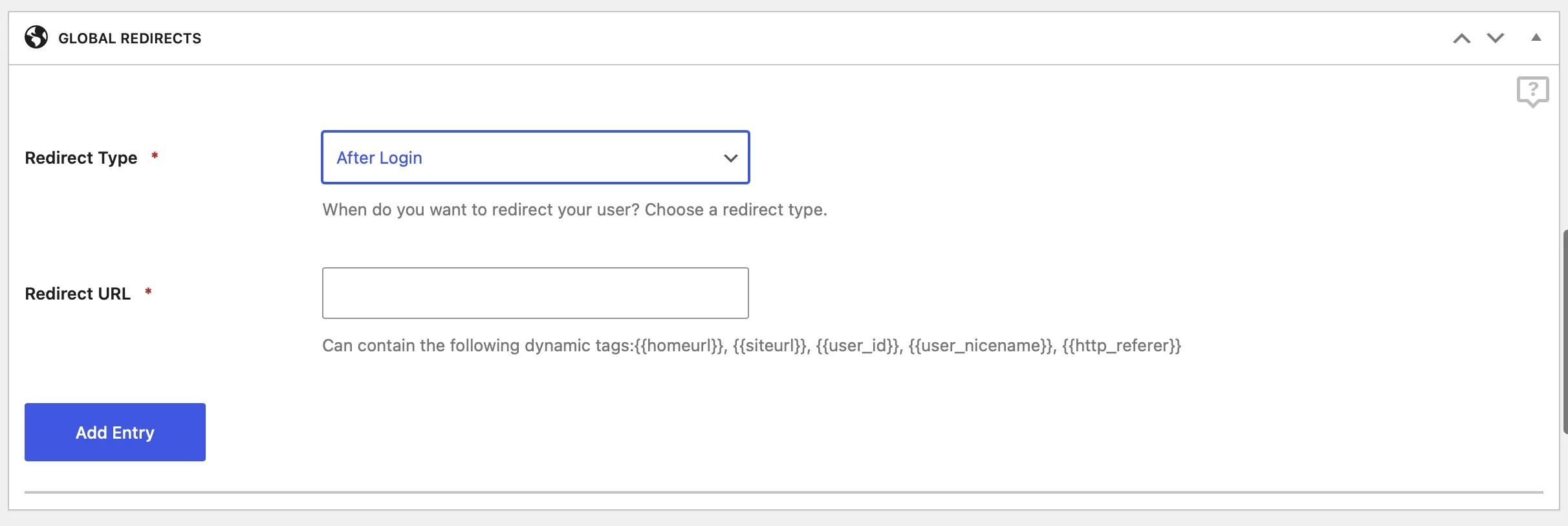Click the Add Entry button
The width and height of the screenshot is (1568, 526).
pyautogui.click(x=115, y=432)
